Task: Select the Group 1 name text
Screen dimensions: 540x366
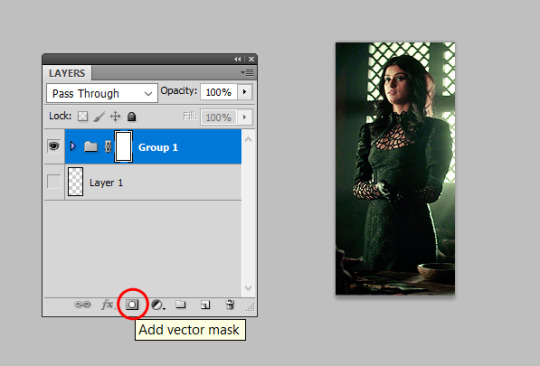Action: [x=158, y=147]
